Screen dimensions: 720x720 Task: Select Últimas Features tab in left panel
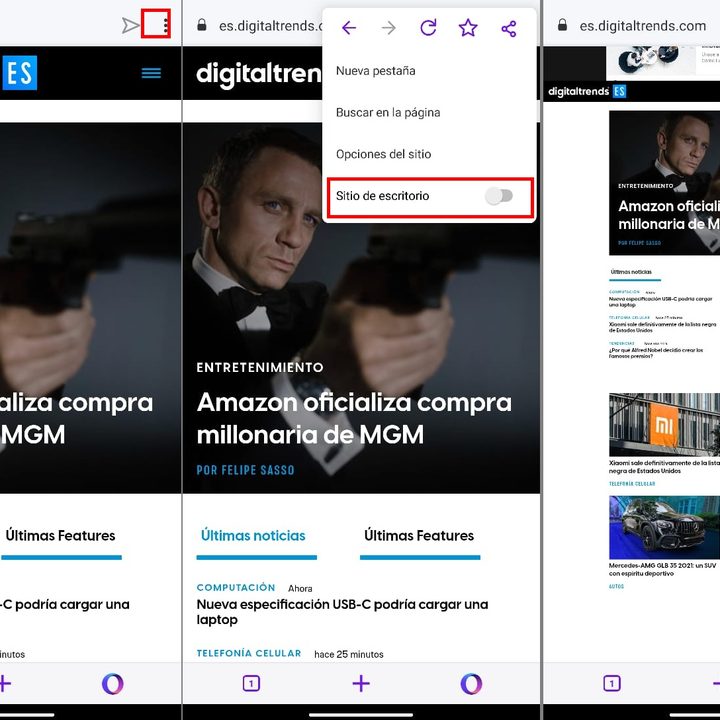[x=60, y=536]
